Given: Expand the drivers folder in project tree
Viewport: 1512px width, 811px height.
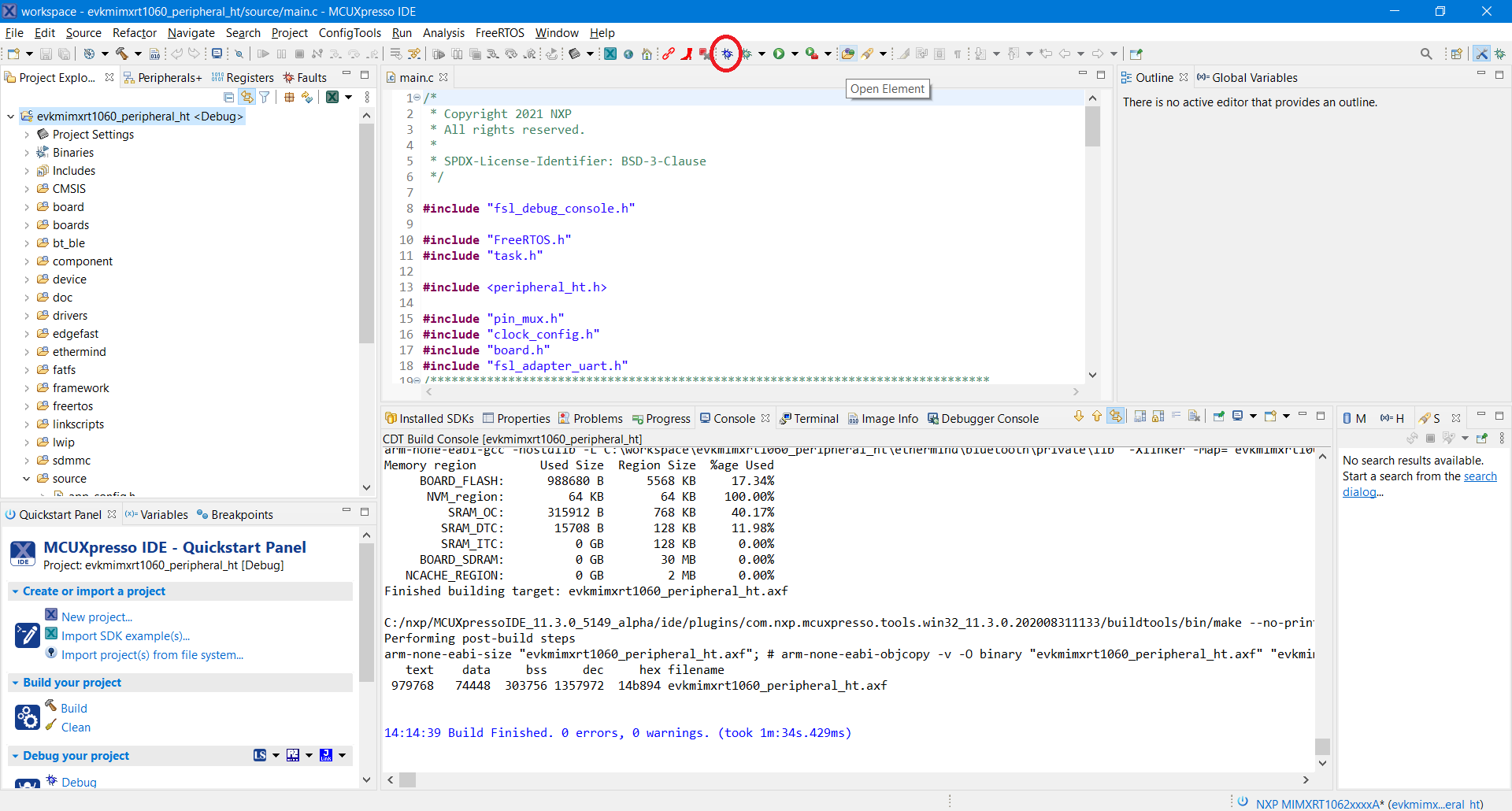Looking at the screenshot, I should 27,316.
